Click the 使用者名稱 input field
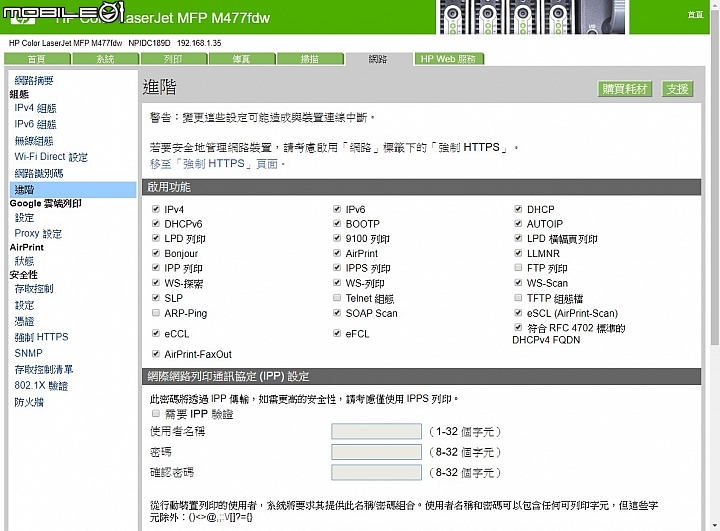Viewport: 720px width, 531px height. [376, 431]
